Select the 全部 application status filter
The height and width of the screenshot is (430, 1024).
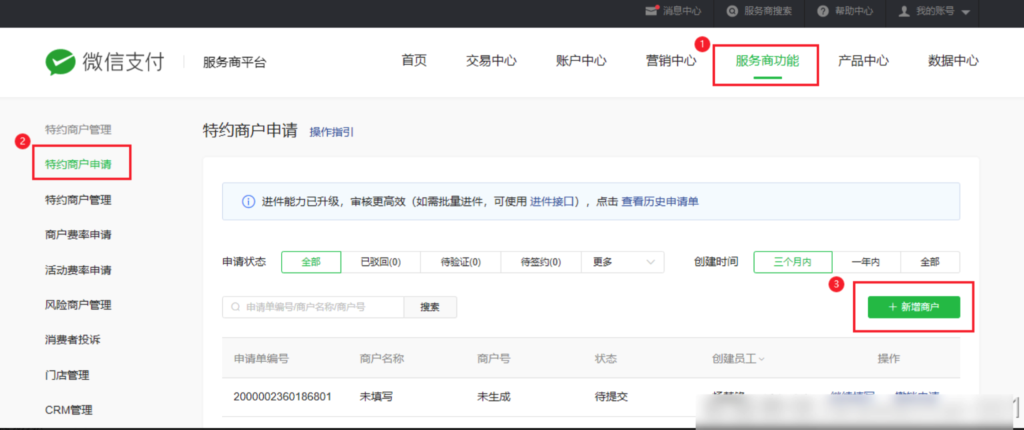(310, 262)
